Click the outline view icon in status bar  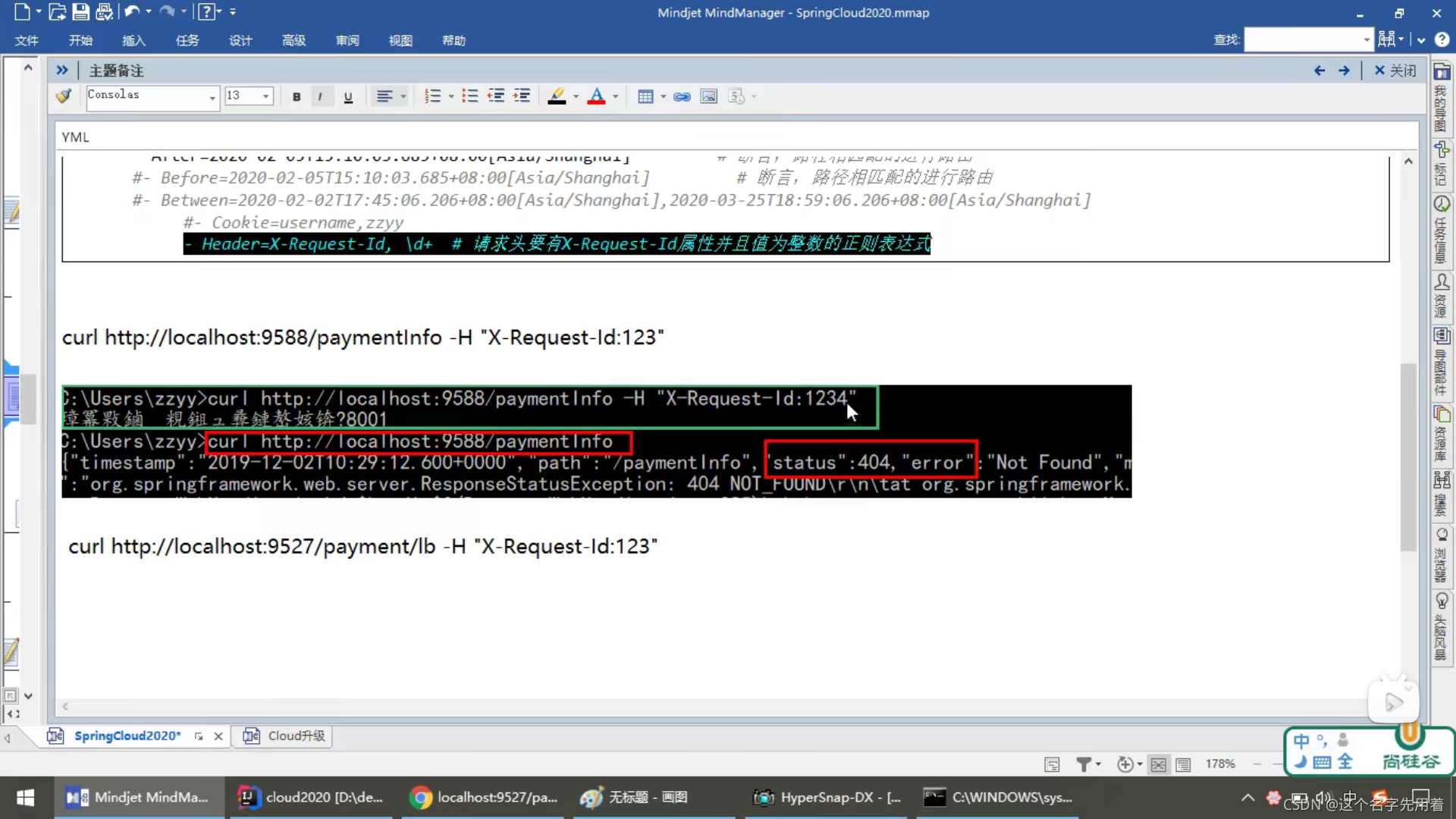(x=1183, y=764)
